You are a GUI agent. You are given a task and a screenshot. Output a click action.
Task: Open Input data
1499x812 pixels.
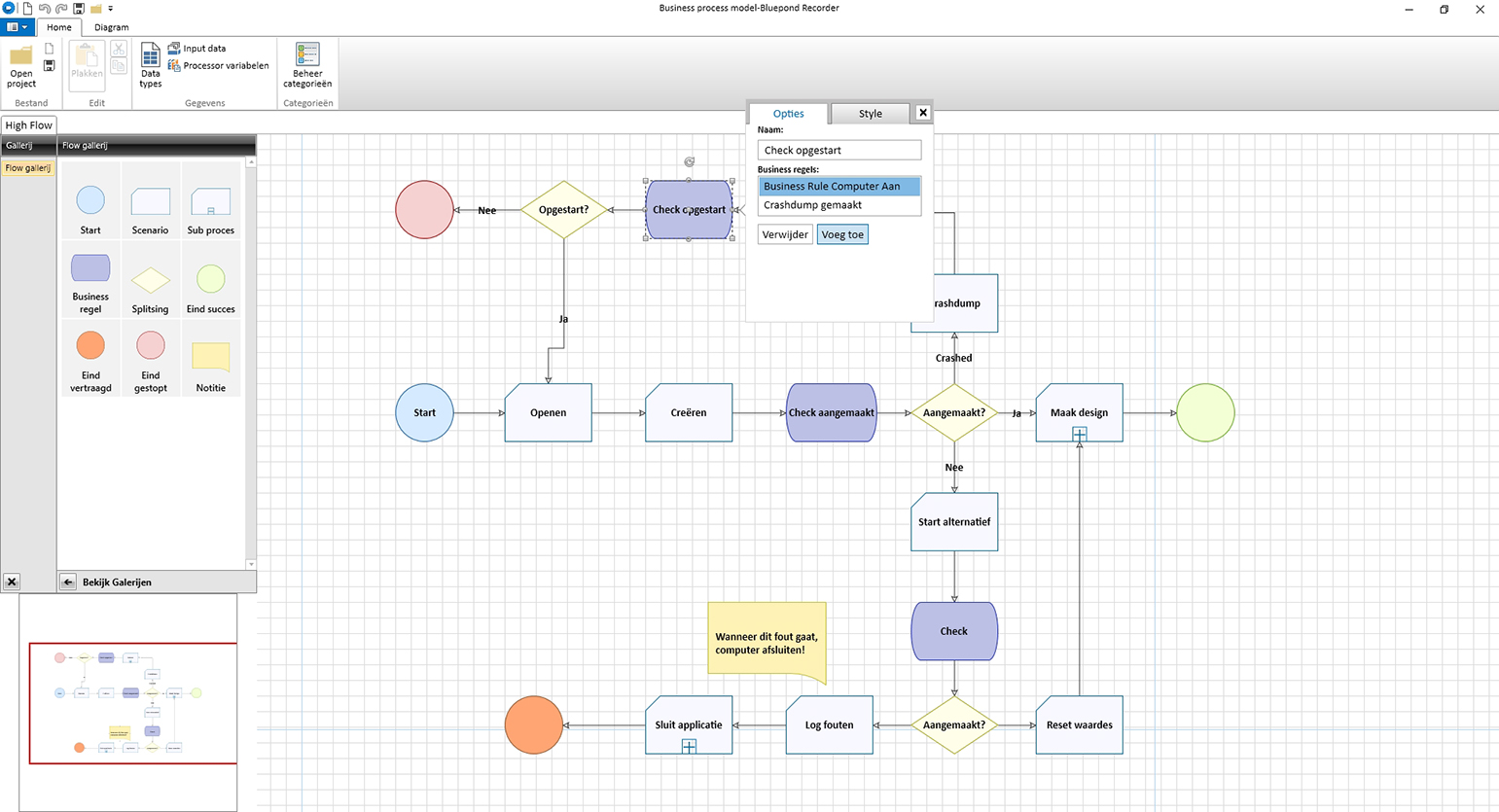[x=196, y=48]
